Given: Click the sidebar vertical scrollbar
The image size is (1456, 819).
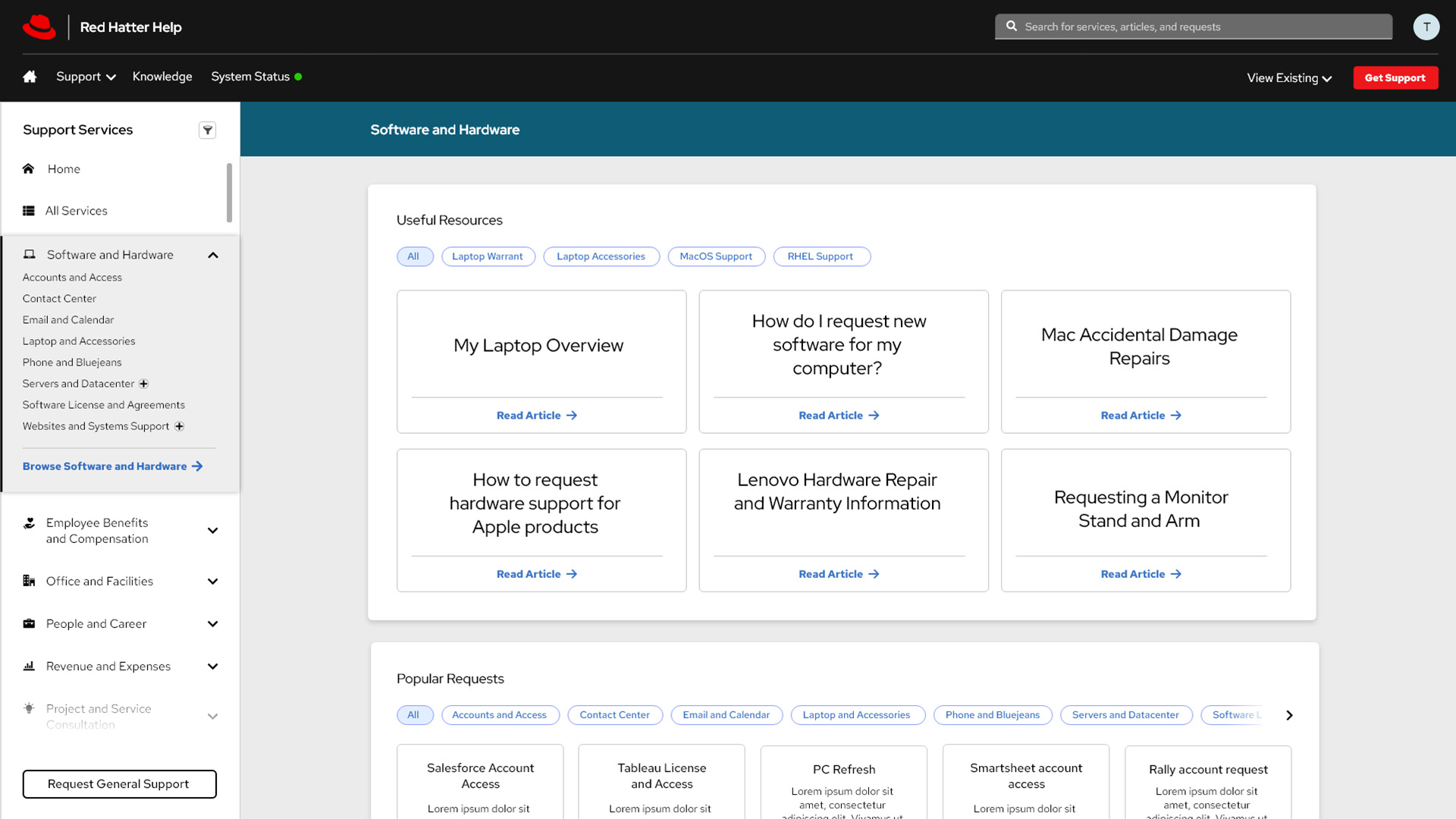Looking at the screenshot, I should coord(229,193).
